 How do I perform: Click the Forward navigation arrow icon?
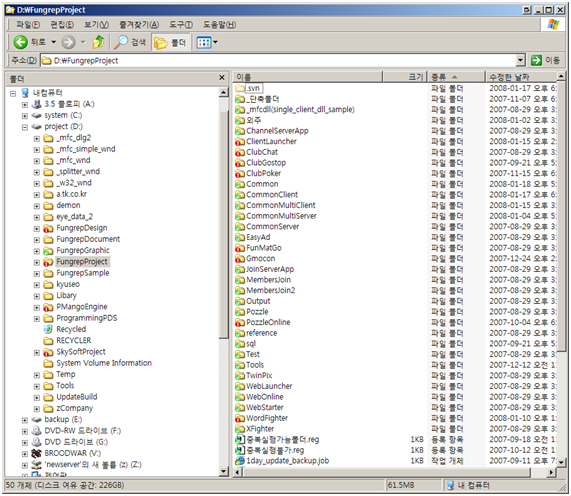pyautogui.click(x=68, y=42)
